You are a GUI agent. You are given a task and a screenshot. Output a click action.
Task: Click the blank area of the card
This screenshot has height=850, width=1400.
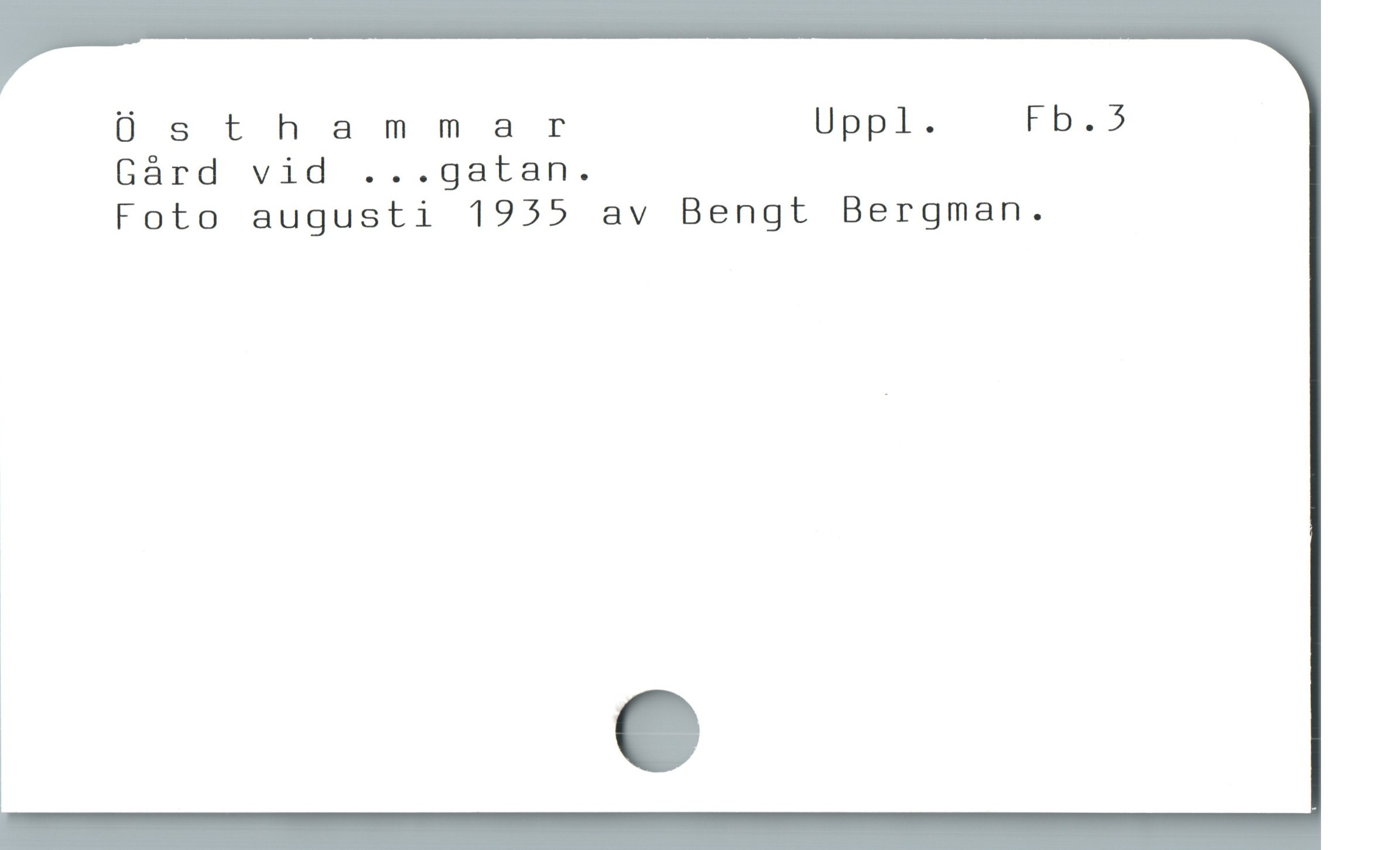(644, 468)
